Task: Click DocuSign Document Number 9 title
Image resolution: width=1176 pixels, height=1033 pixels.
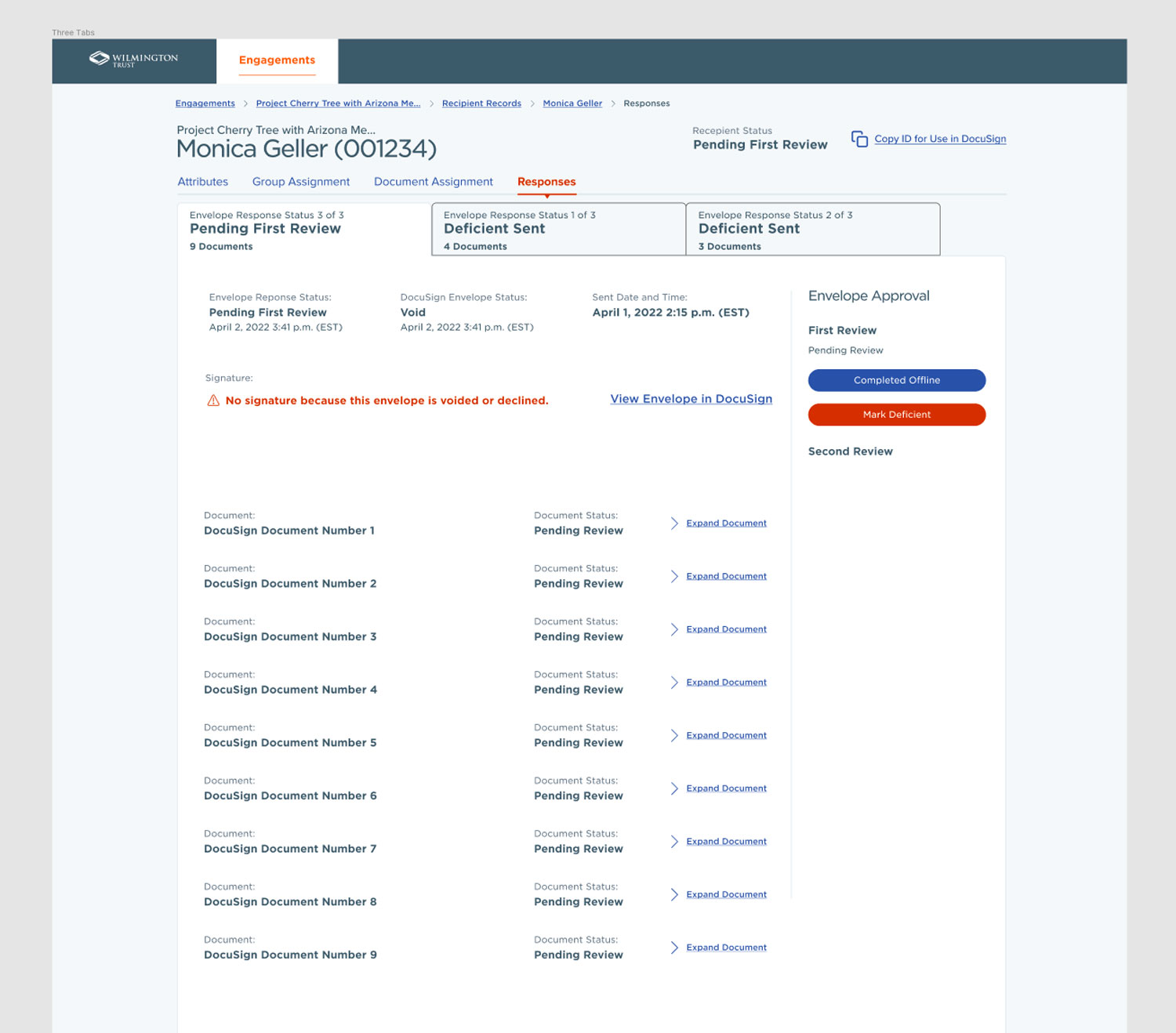Action: pyautogui.click(x=290, y=955)
